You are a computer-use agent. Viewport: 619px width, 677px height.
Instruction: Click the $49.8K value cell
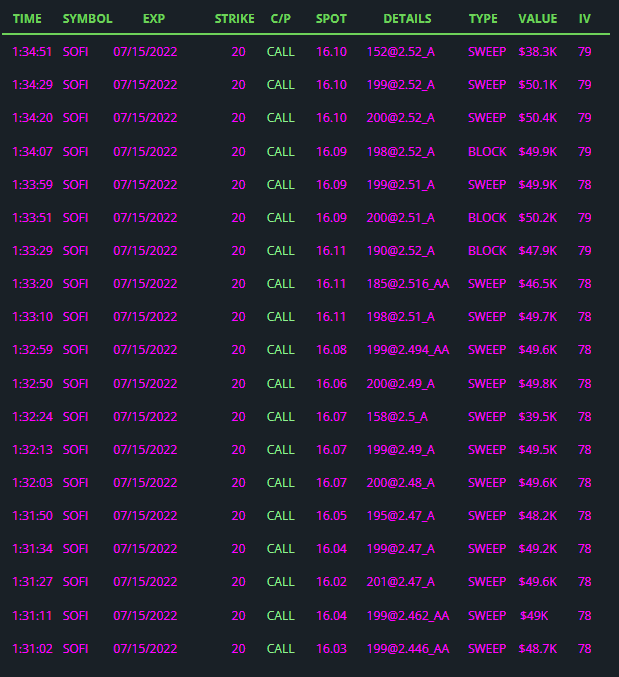pos(537,384)
